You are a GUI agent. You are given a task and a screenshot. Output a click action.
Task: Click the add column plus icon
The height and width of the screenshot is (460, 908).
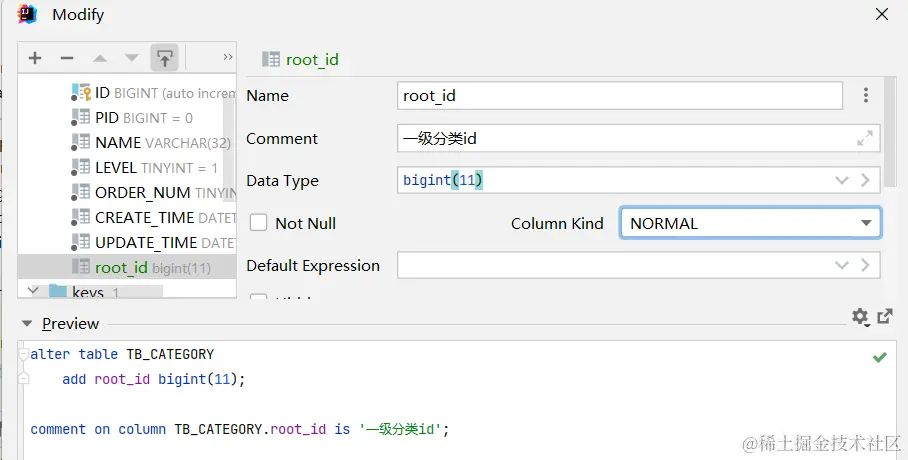pyautogui.click(x=35, y=58)
